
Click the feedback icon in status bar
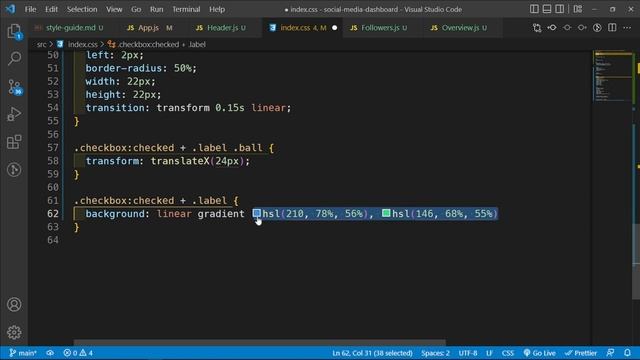611,353
